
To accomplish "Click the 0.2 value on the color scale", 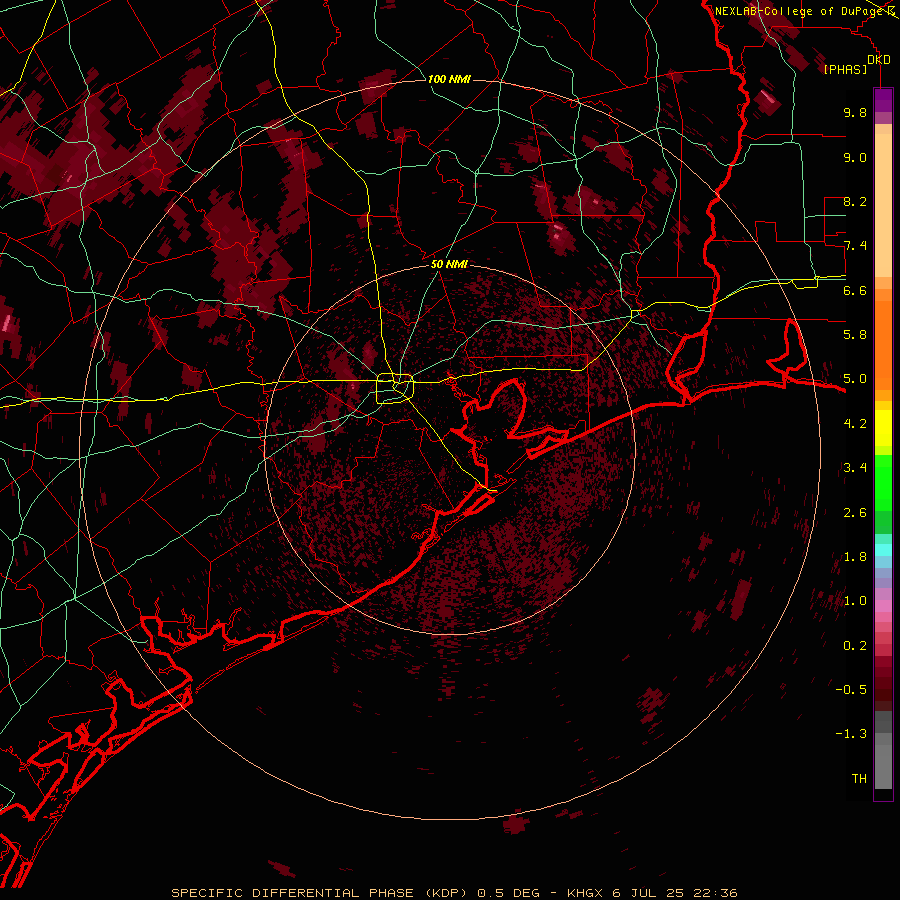I will tap(855, 646).
